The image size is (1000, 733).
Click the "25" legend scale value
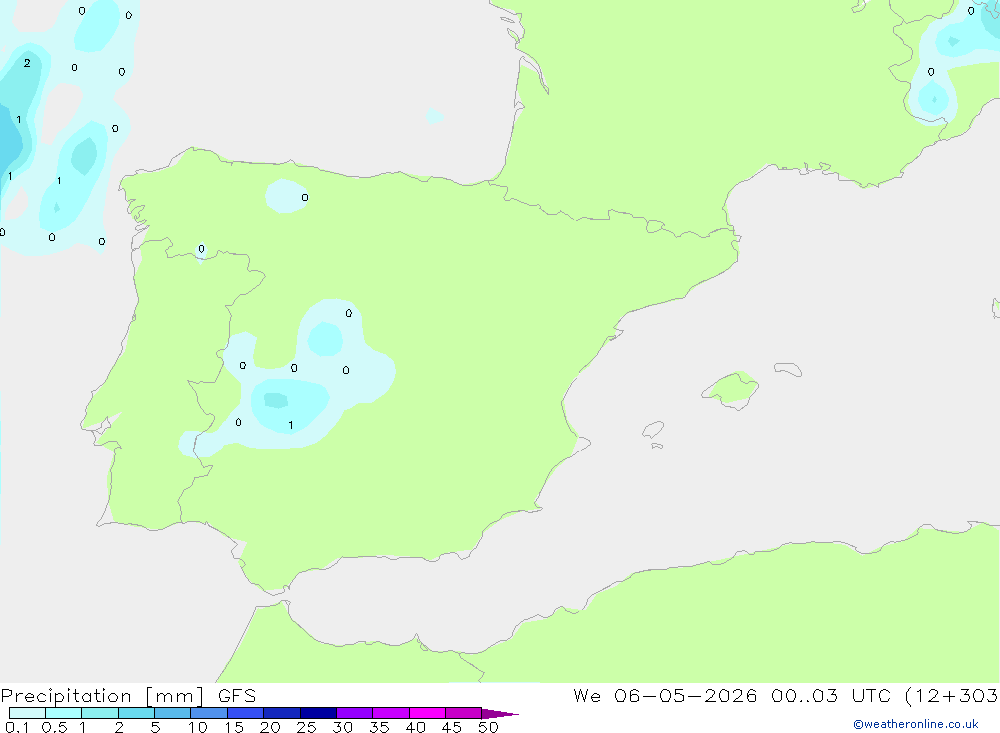coord(307,727)
